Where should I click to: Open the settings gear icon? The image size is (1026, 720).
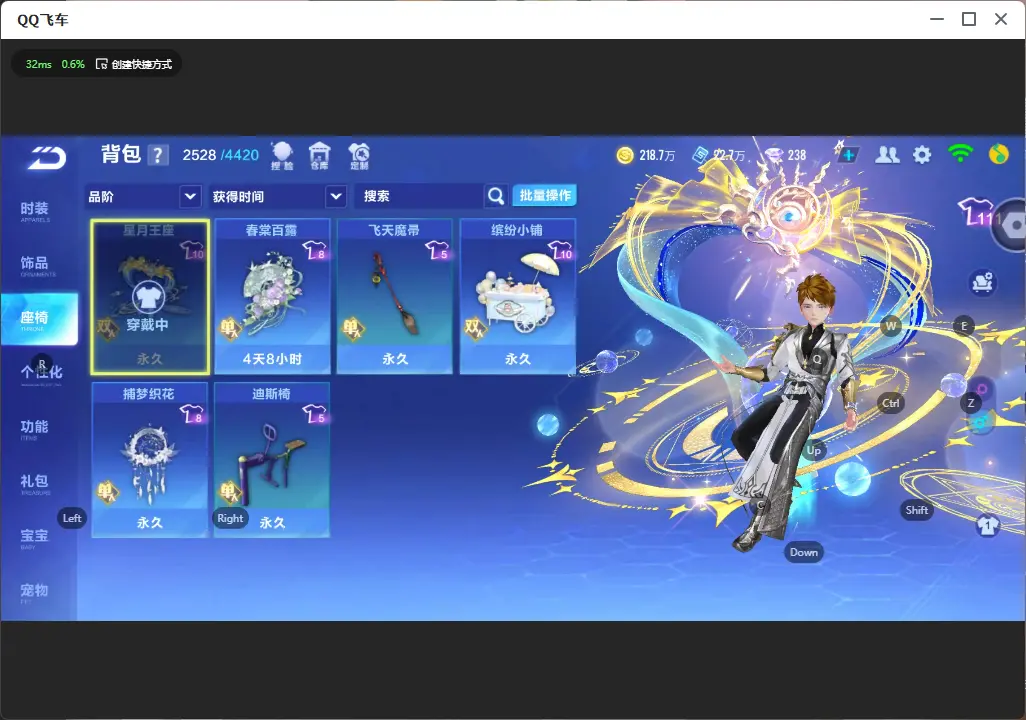(922, 155)
